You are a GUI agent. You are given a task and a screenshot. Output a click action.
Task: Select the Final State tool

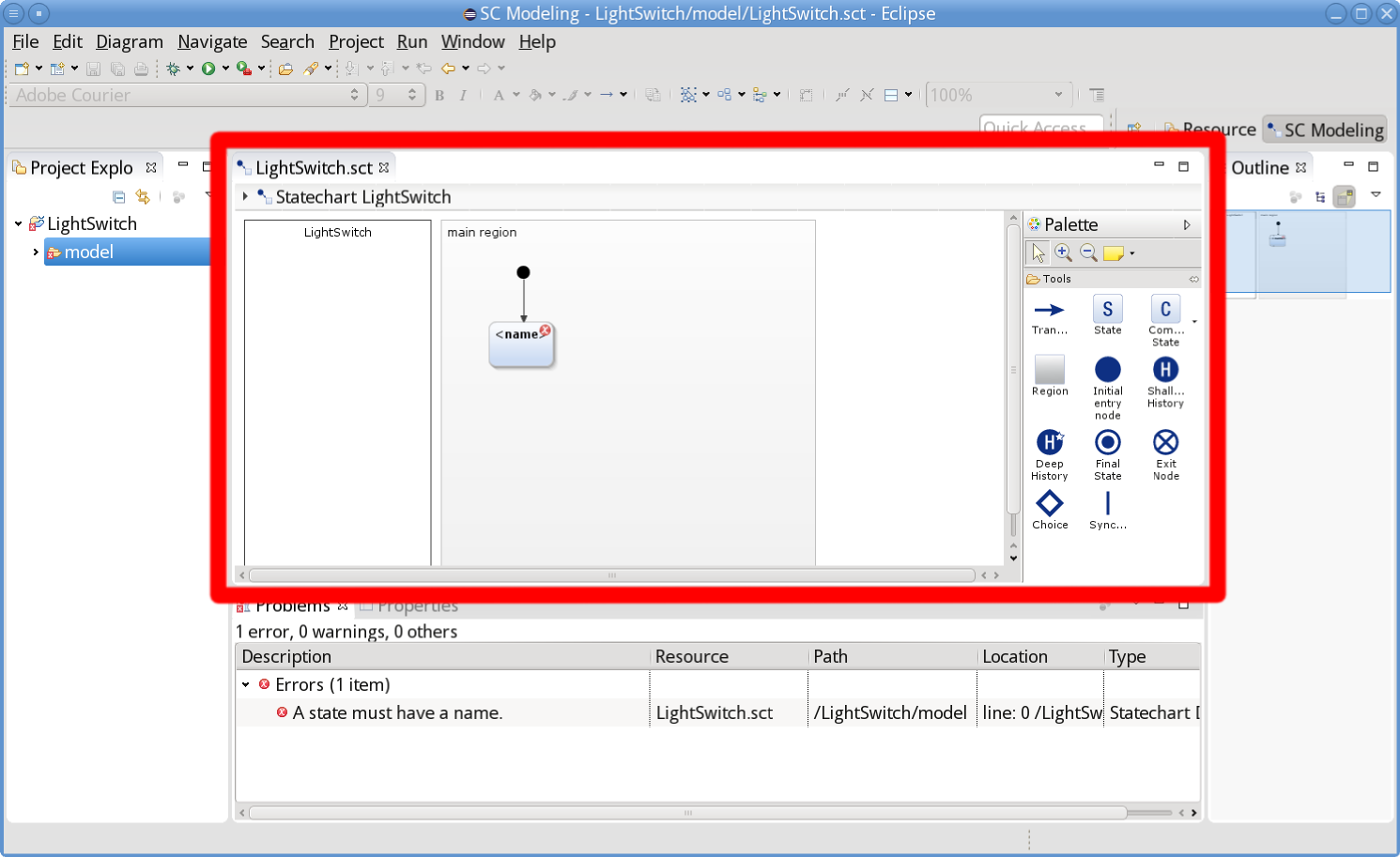1107,455
